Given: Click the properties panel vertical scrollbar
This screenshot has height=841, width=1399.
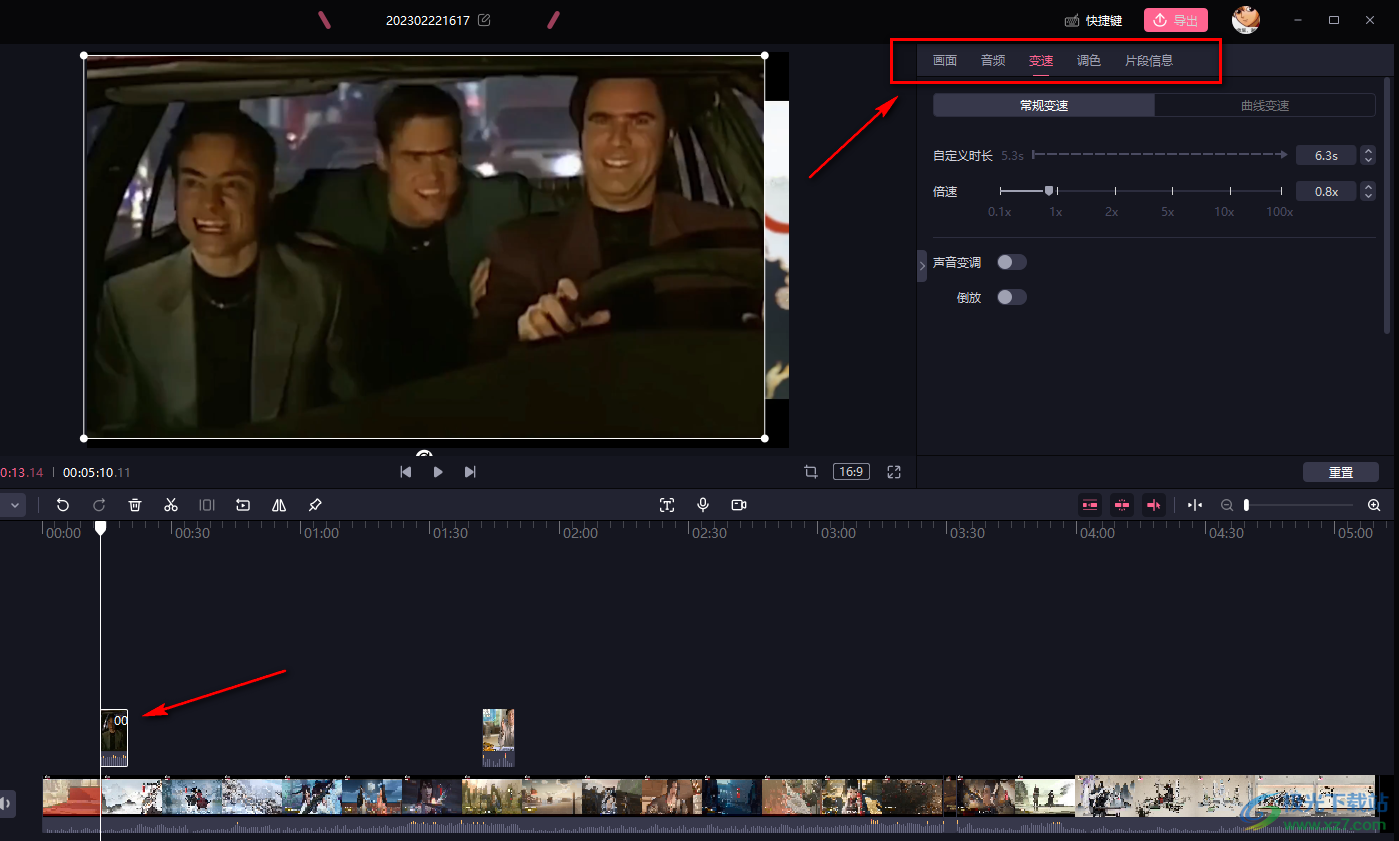Looking at the screenshot, I should click(x=1387, y=205).
